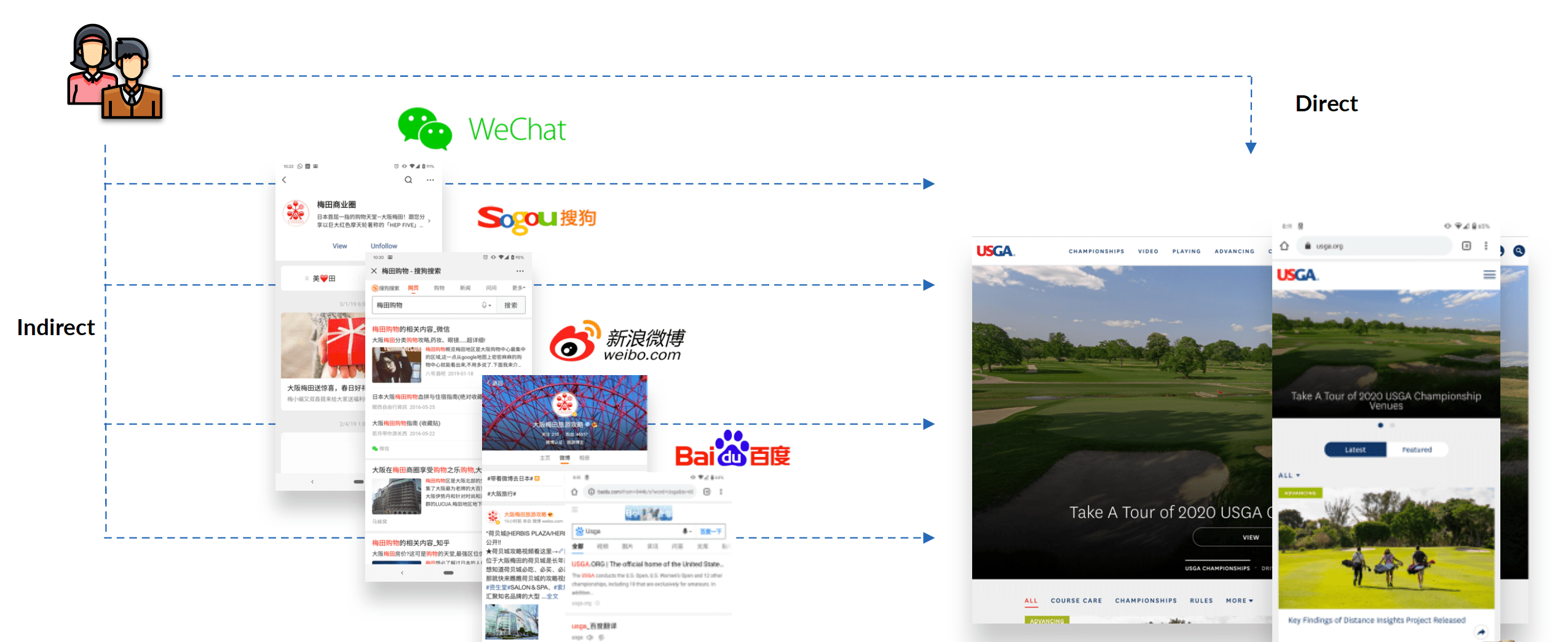Open the browser menu dots in Baidu screen
Image resolution: width=1568 pixels, height=642 pixels.
[721, 492]
